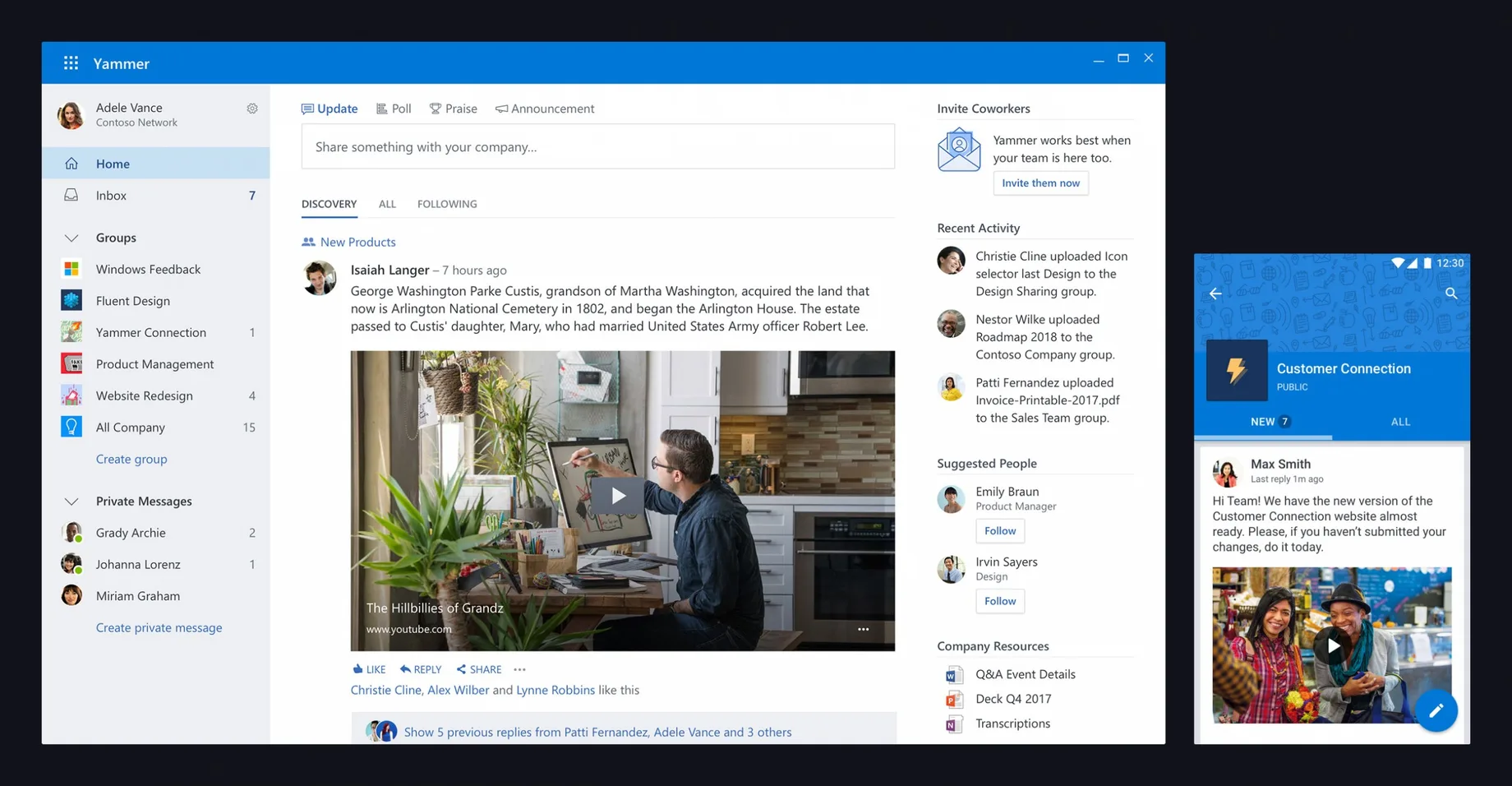Screen dimensions: 1512x786
Task: Open post more options next to SHARE
Action: coord(519,669)
